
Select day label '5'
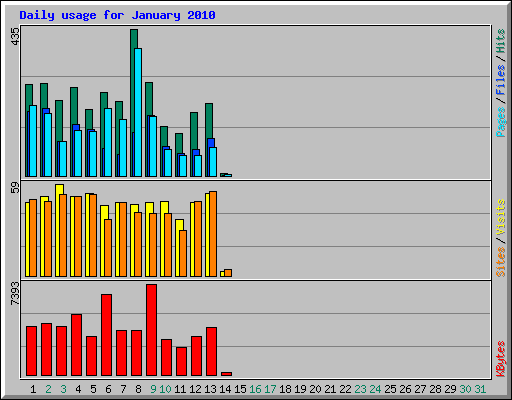pos(93,389)
